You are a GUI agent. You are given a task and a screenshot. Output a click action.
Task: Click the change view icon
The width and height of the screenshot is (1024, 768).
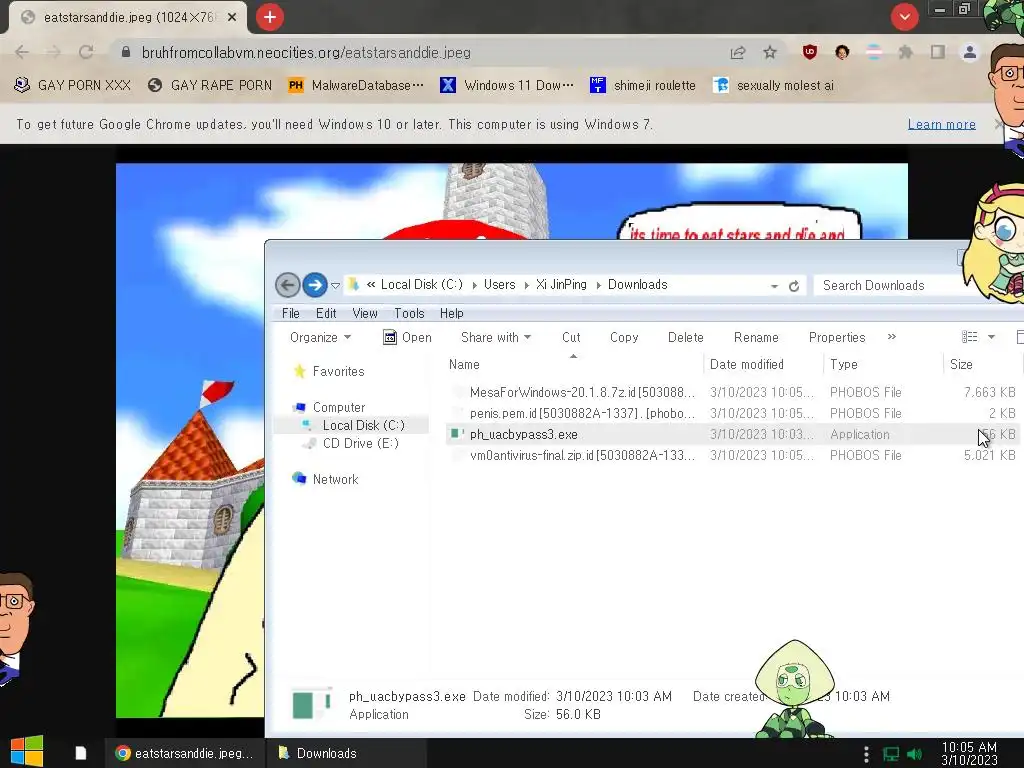(x=970, y=337)
